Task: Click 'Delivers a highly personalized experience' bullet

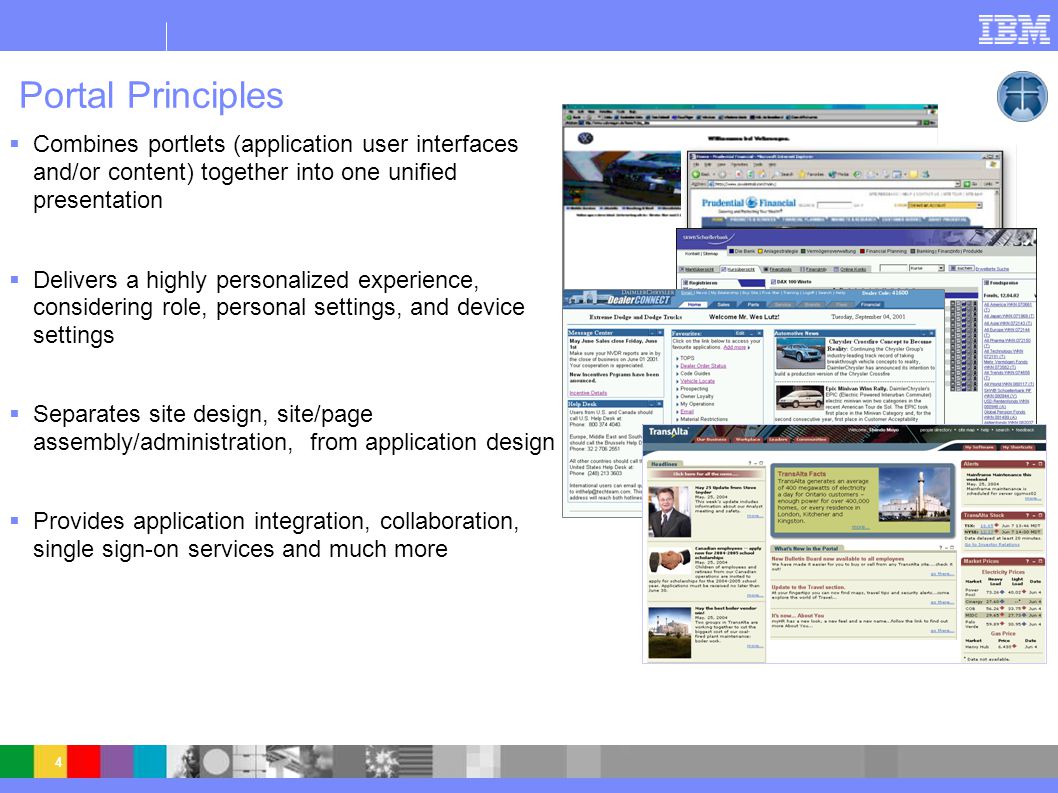Action: click(x=279, y=307)
